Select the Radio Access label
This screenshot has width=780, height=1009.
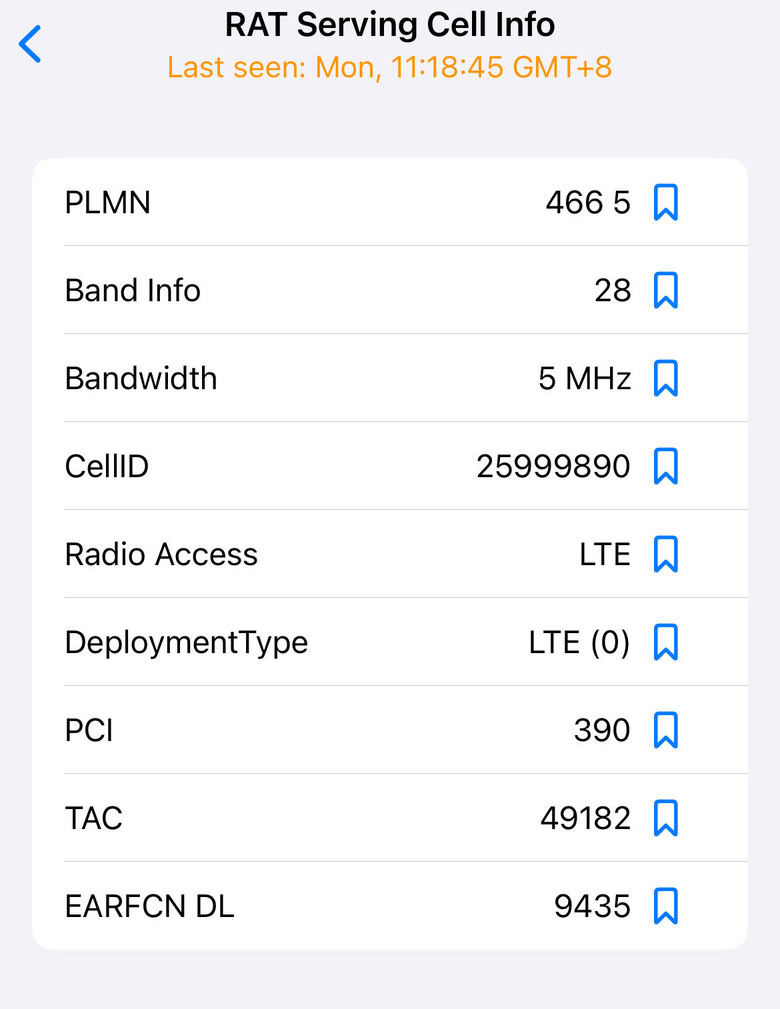tap(161, 554)
